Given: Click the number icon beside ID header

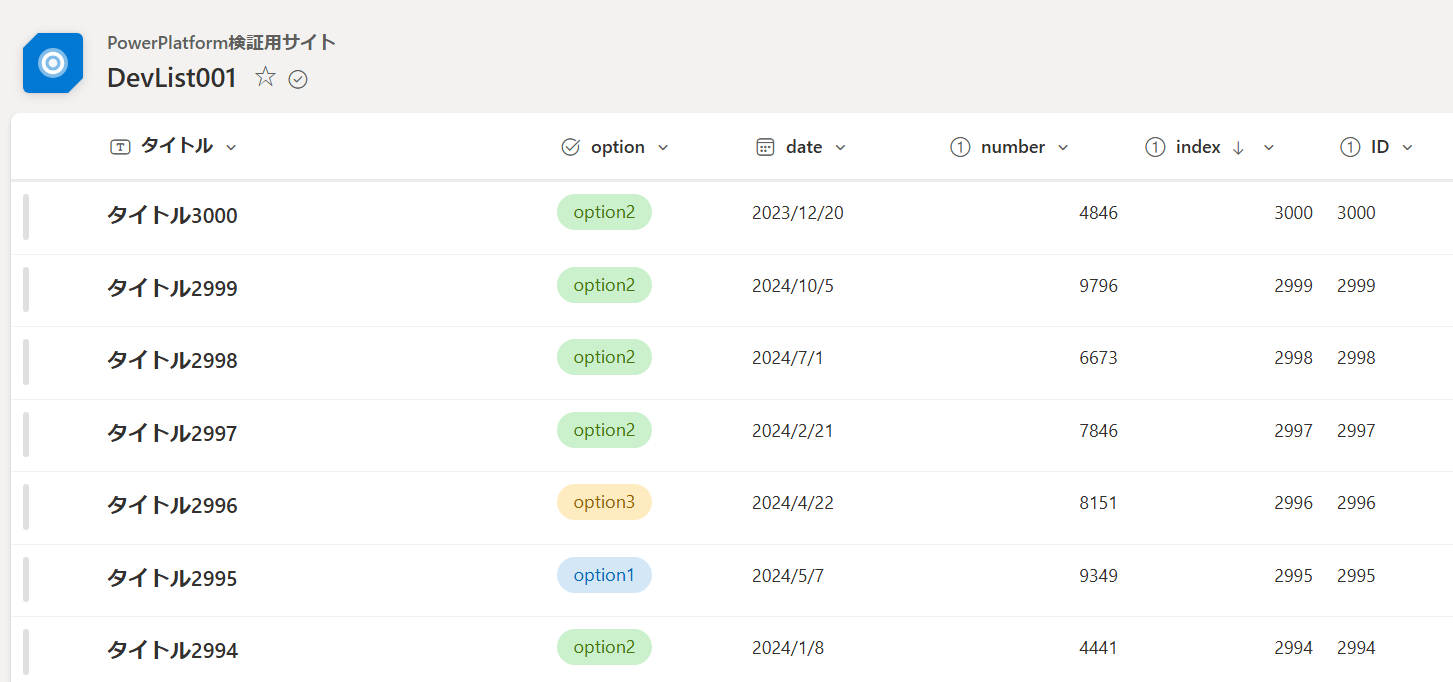Looking at the screenshot, I should [x=1350, y=147].
